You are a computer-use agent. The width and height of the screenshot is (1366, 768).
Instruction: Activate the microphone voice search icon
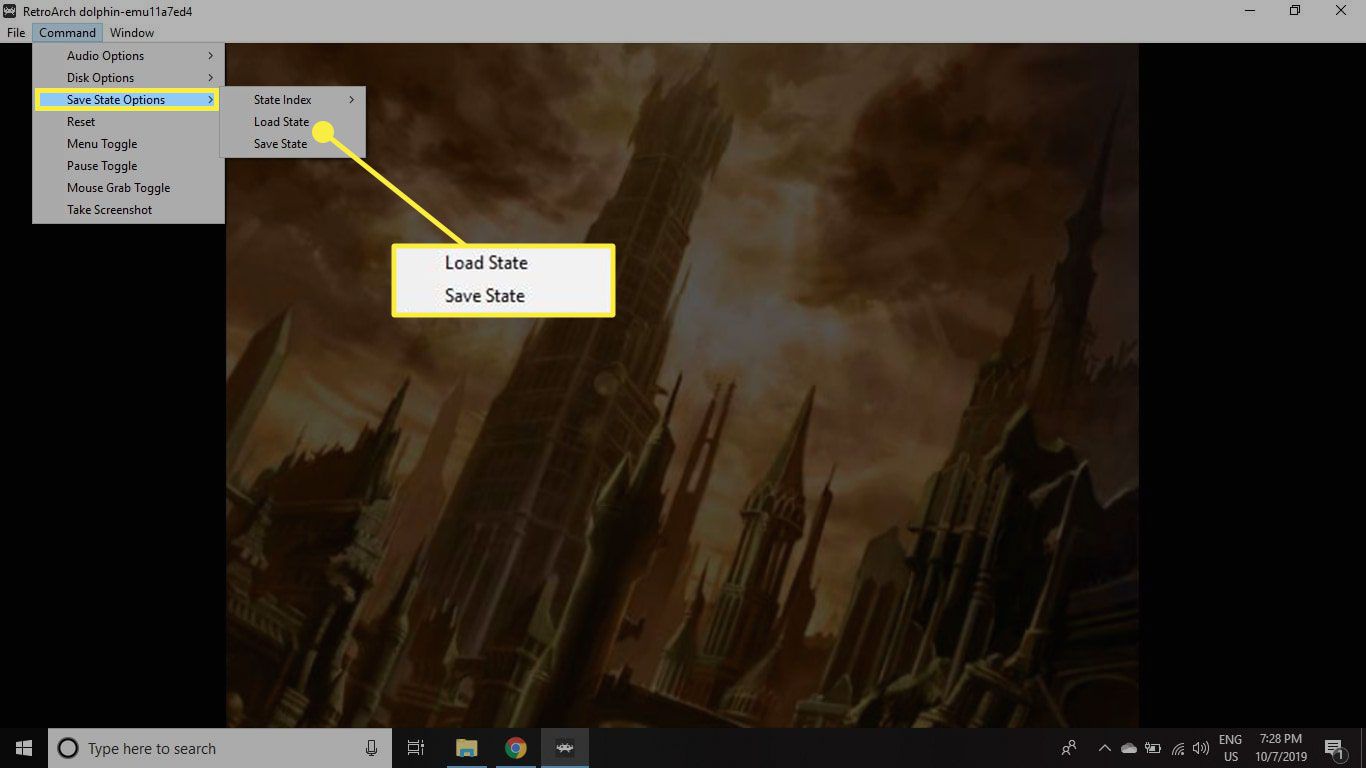pyautogui.click(x=371, y=748)
